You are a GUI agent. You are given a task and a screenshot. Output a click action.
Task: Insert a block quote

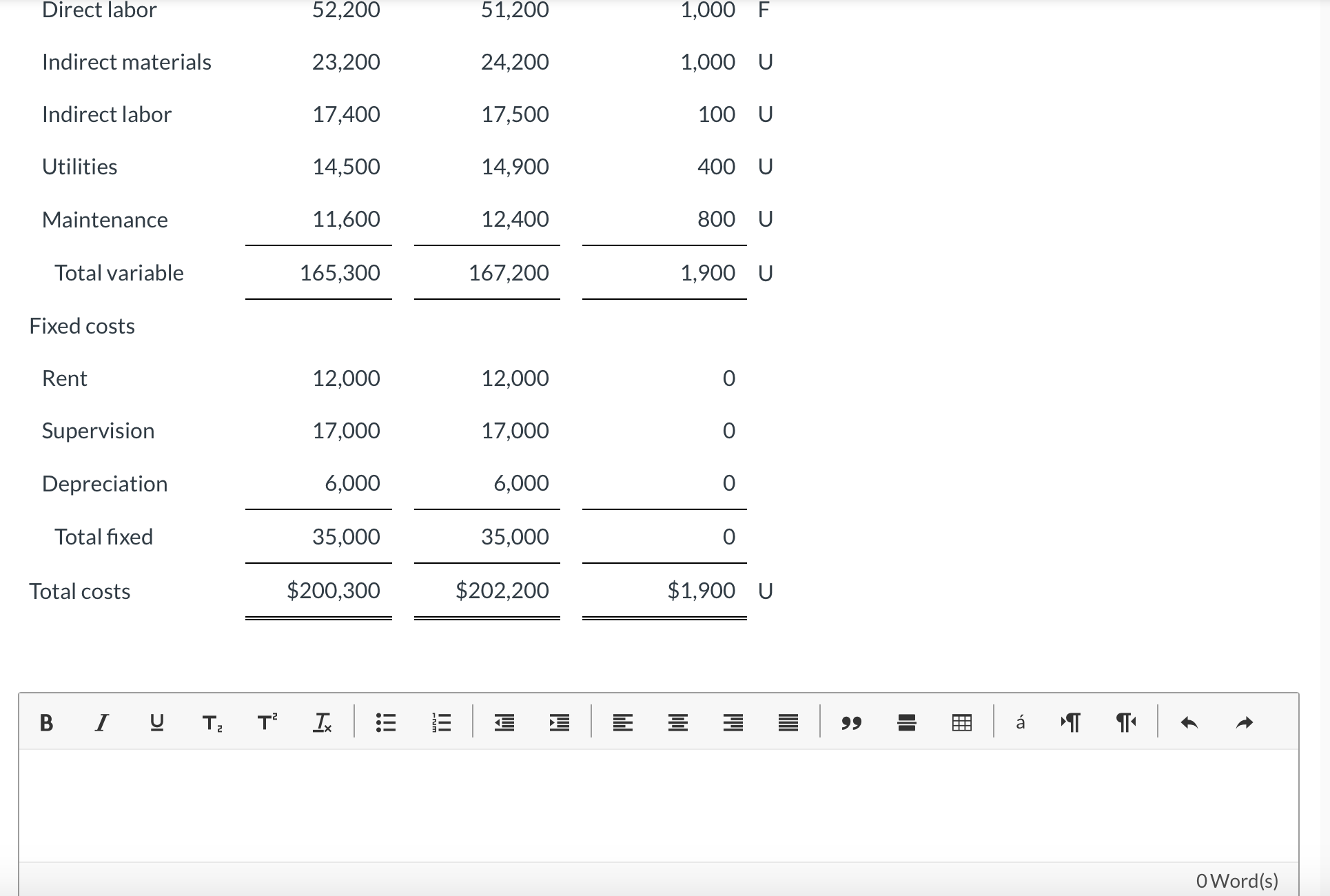click(x=852, y=724)
